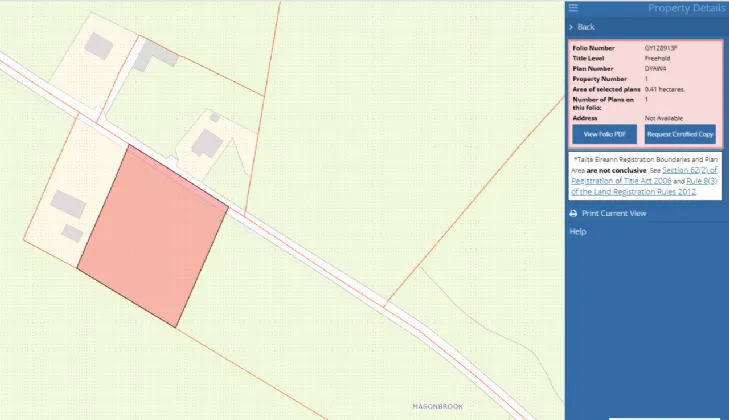Click the larger building left of highlighted plot
This screenshot has width=729, height=420.
tap(67, 204)
